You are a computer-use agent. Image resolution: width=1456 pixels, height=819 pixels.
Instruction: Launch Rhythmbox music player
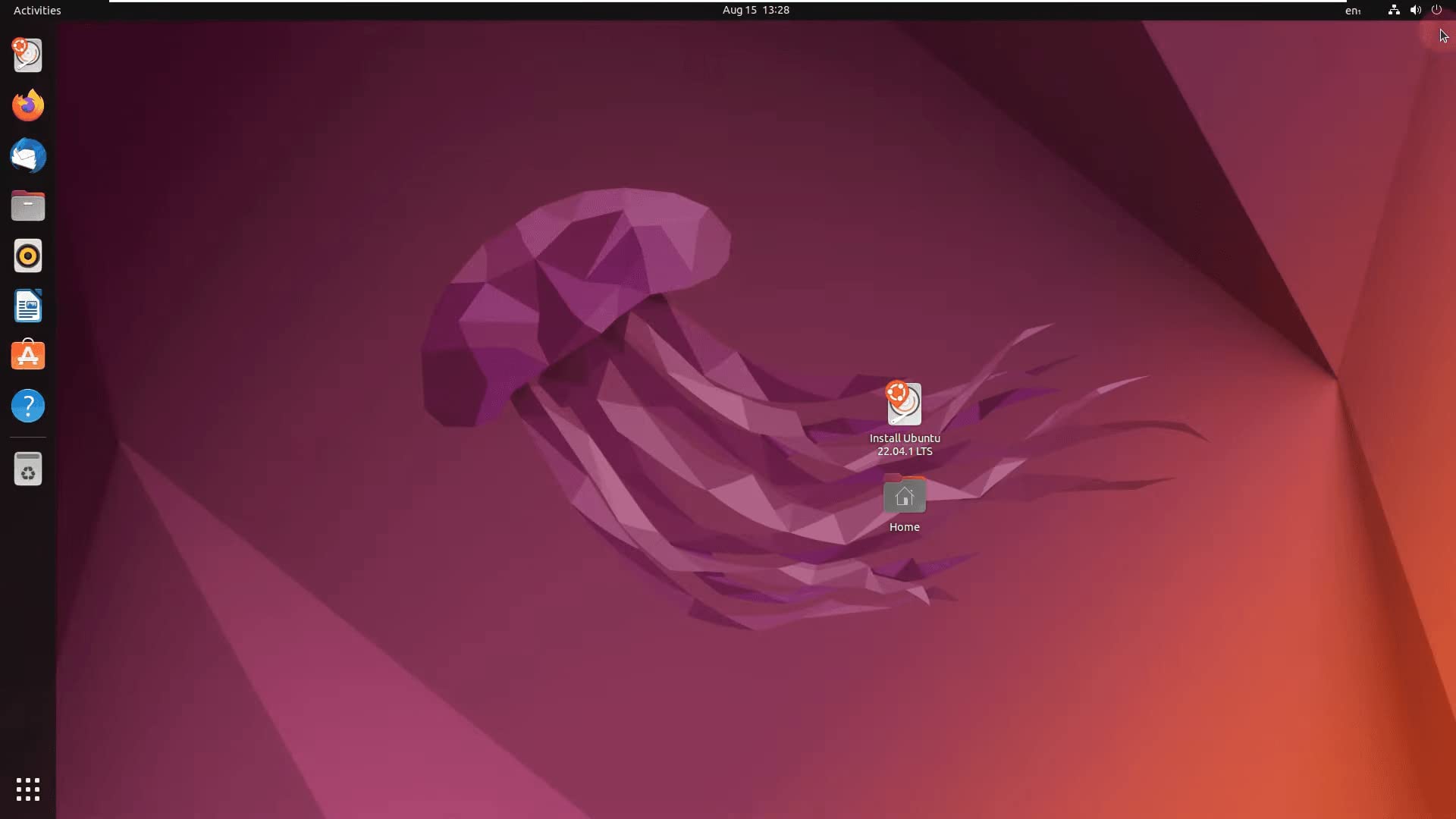[x=28, y=256]
